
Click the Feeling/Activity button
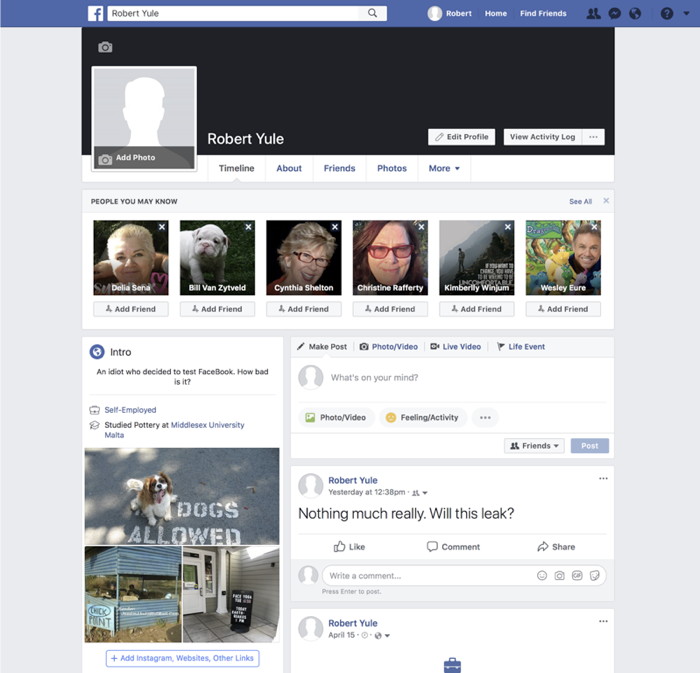[423, 418]
